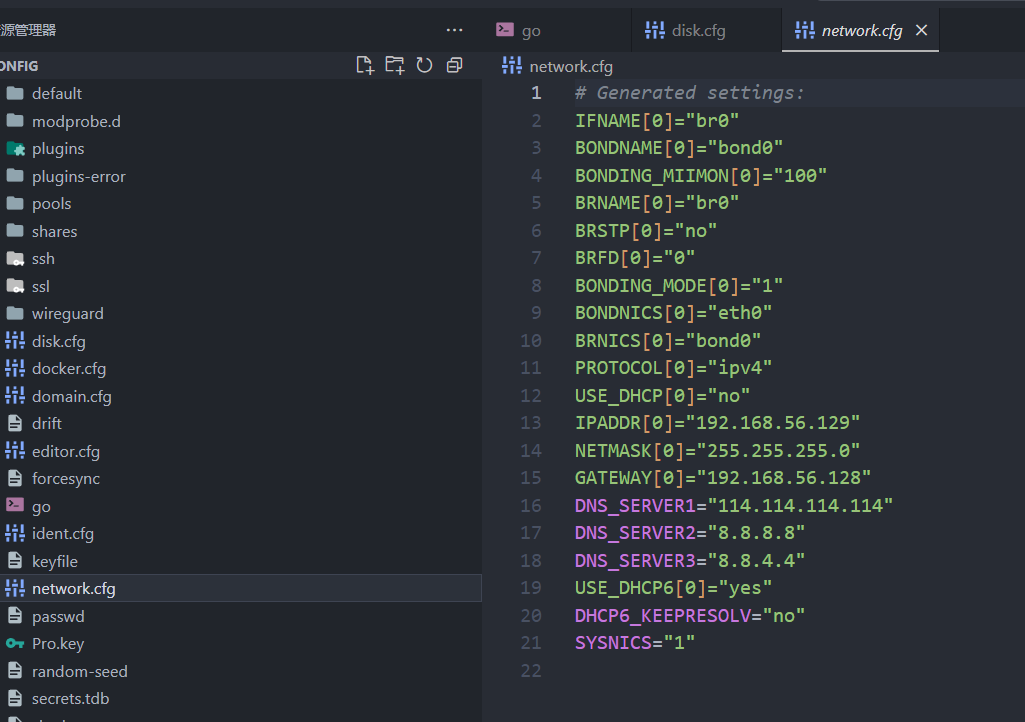Expand the ssl folder
The image size is (1025, 722).
pos(241,286)
